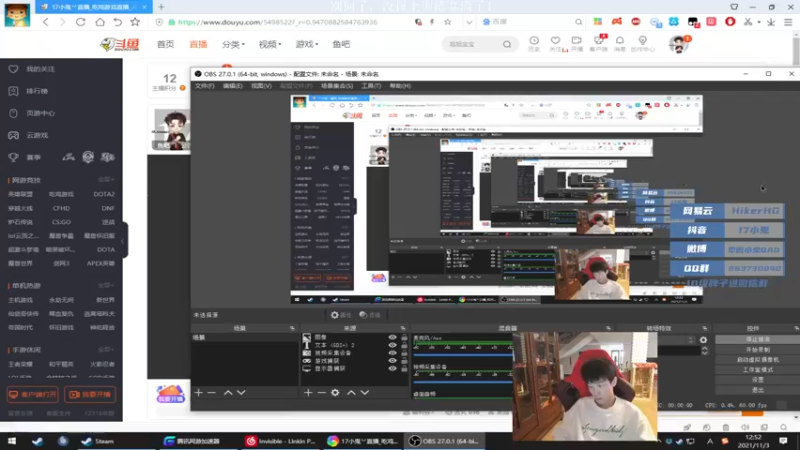The image size is (800, 450).
Task: Open Douyu client download icon
Action: [598, 43]
